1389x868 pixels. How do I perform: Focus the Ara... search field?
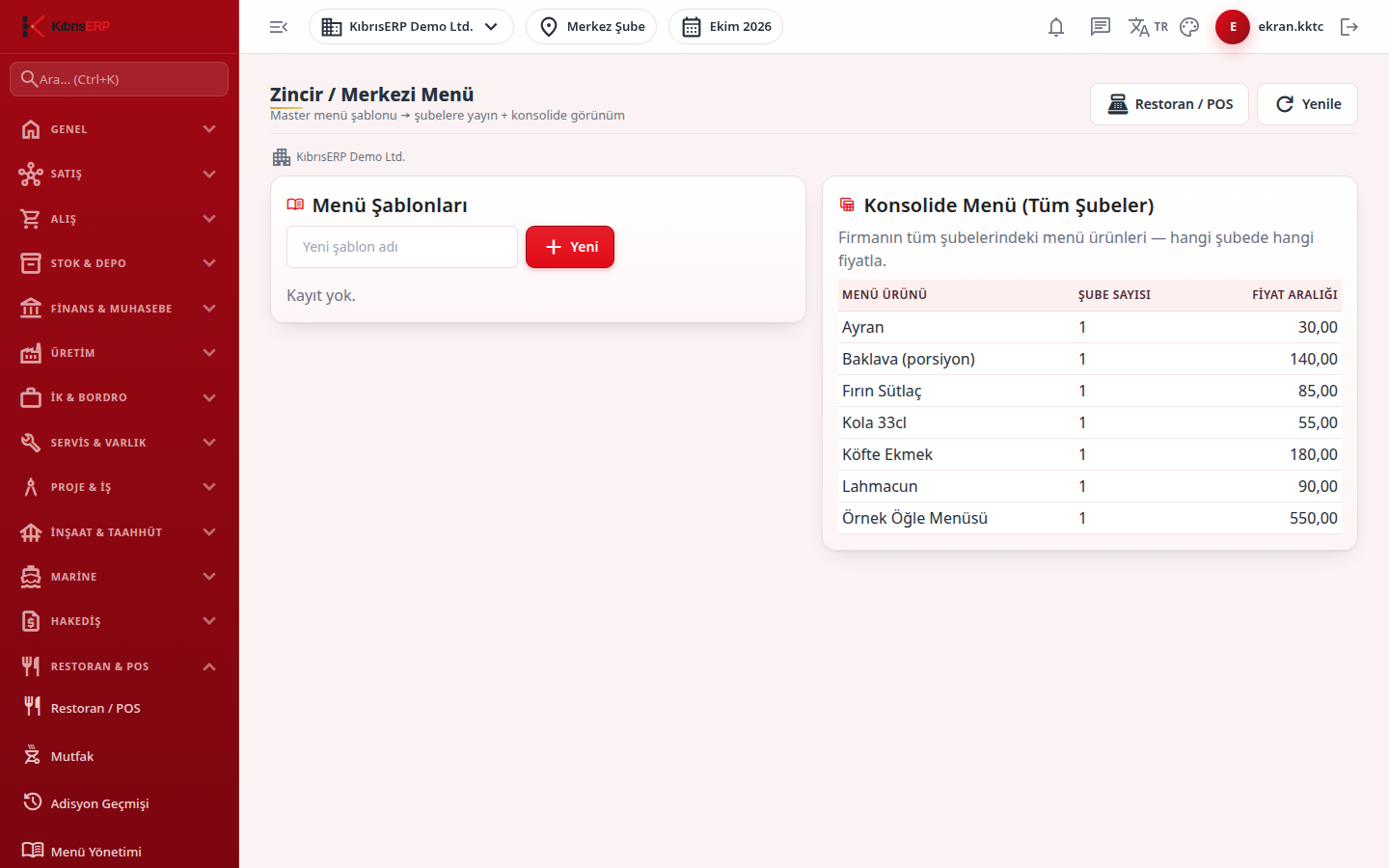click(x=120, y=79)
